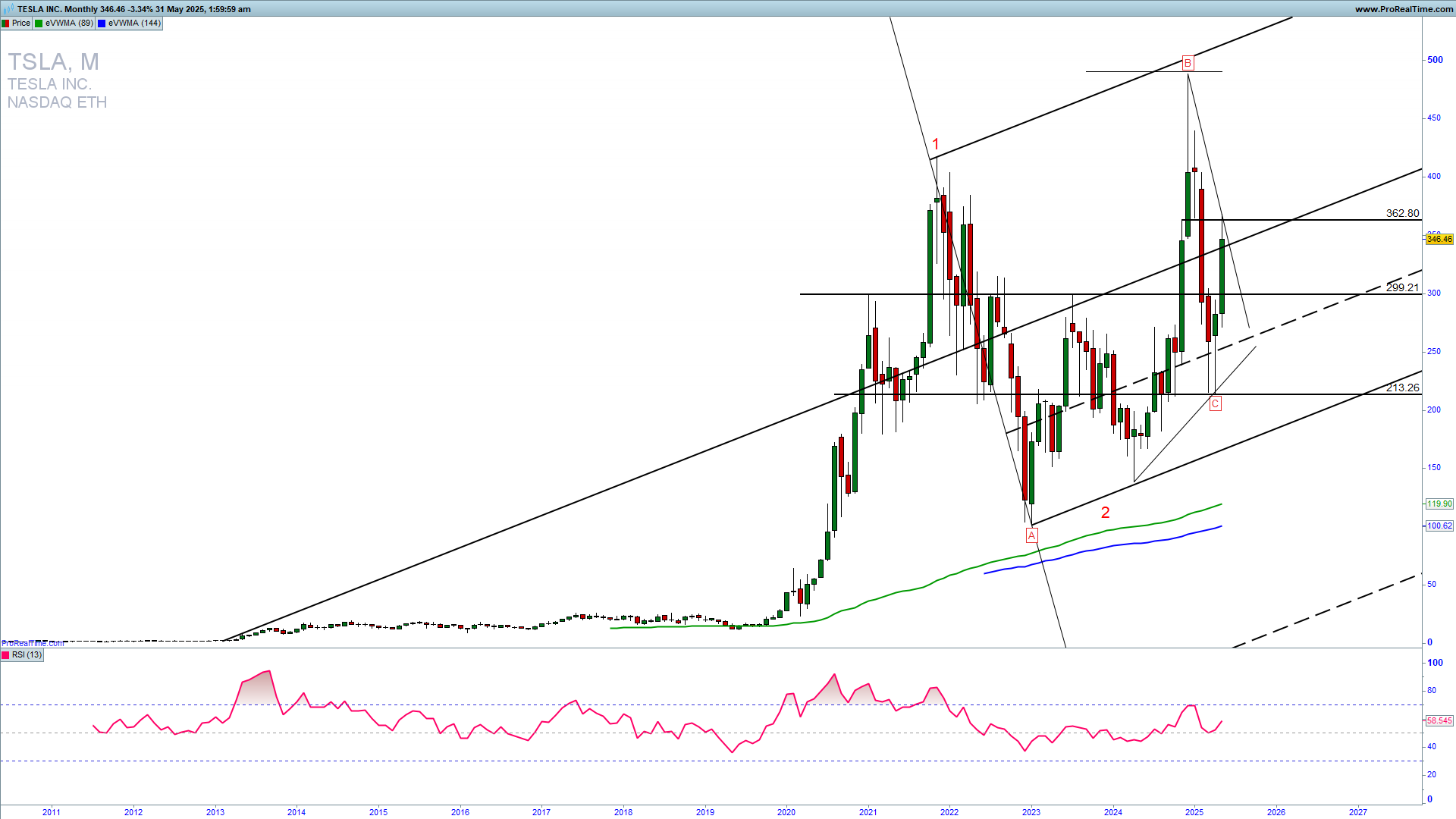The height and width of the screenshot is (819, 1456).
Task: Click the 2025 label on time axis
Action: point(1194,812)
